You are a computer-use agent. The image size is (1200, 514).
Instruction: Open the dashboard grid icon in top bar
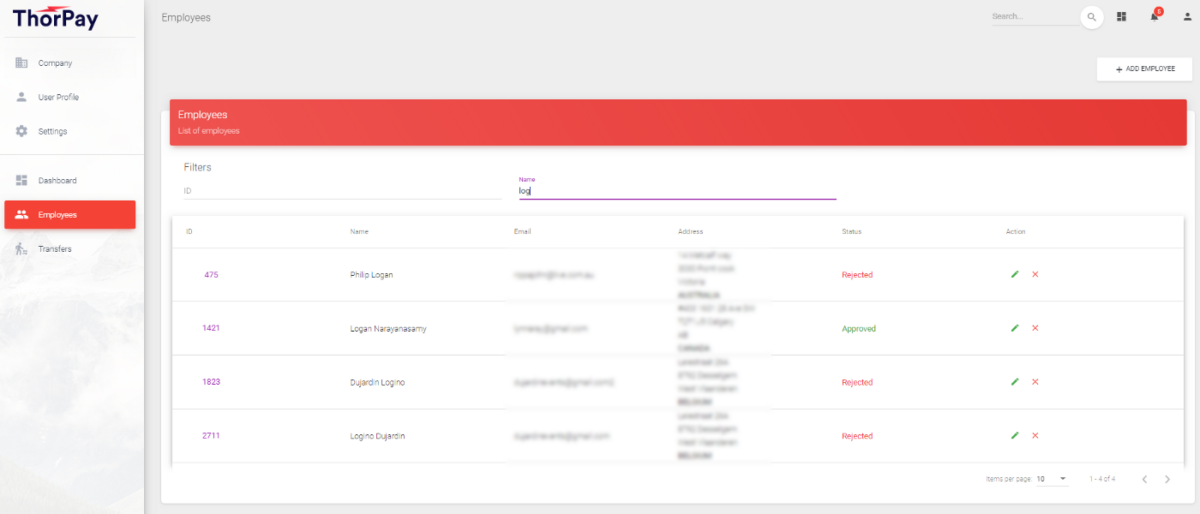point(1122,17)
